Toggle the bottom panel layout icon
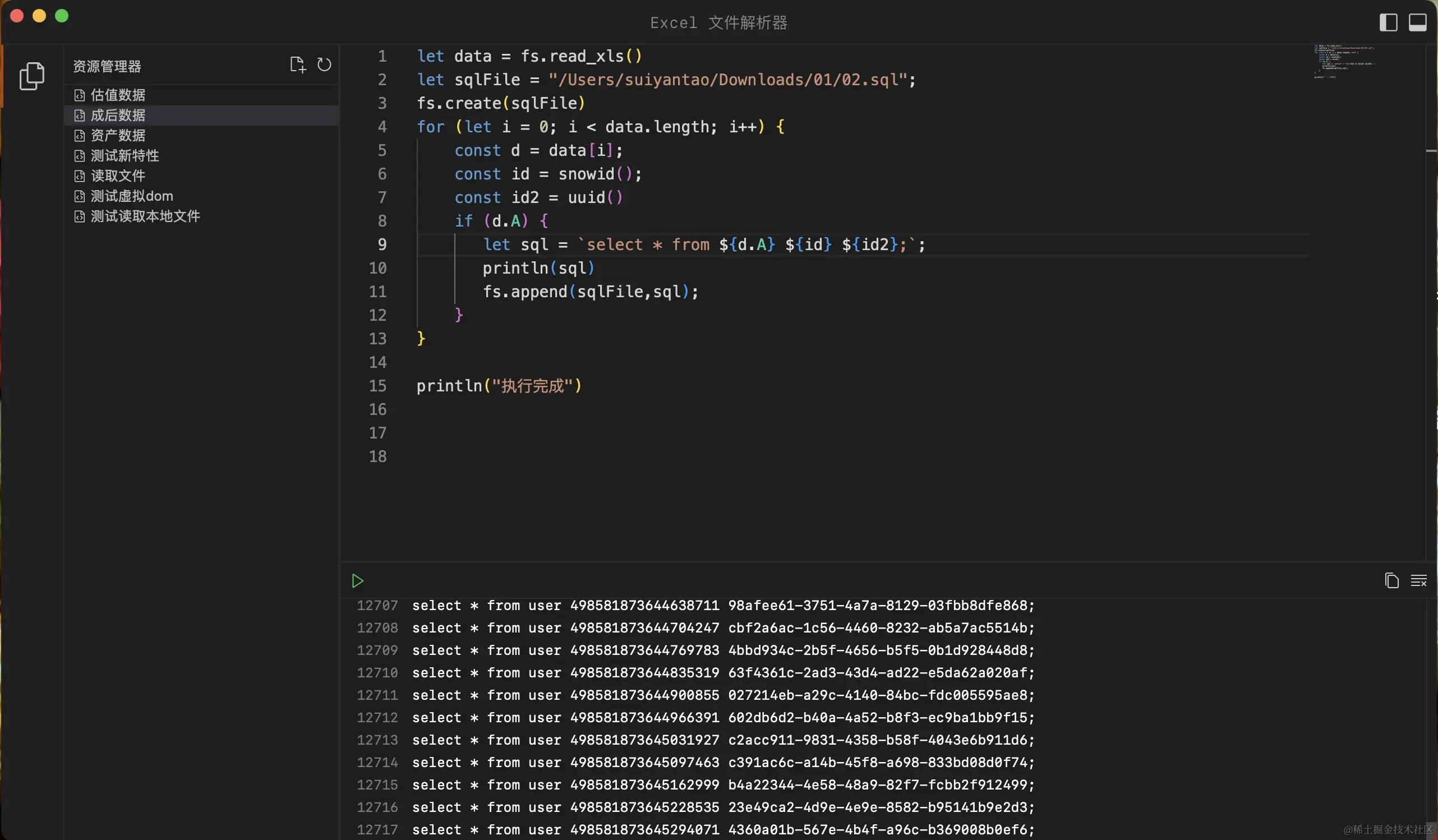1438x840 pixels. [x=1417, y=22]
